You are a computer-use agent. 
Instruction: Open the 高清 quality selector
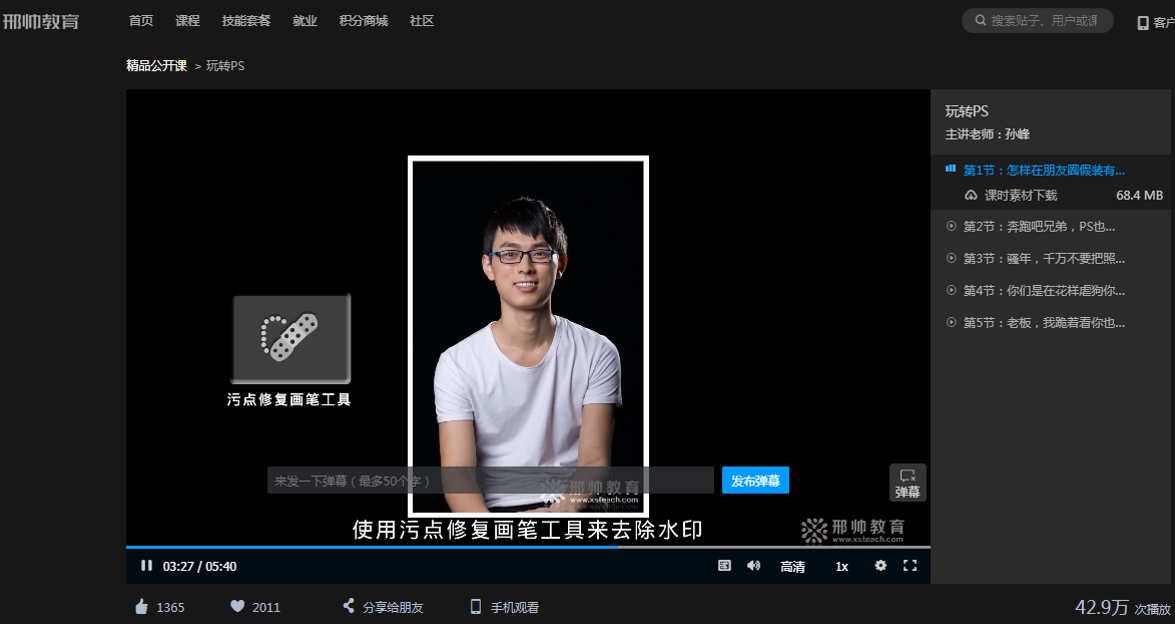793,566
